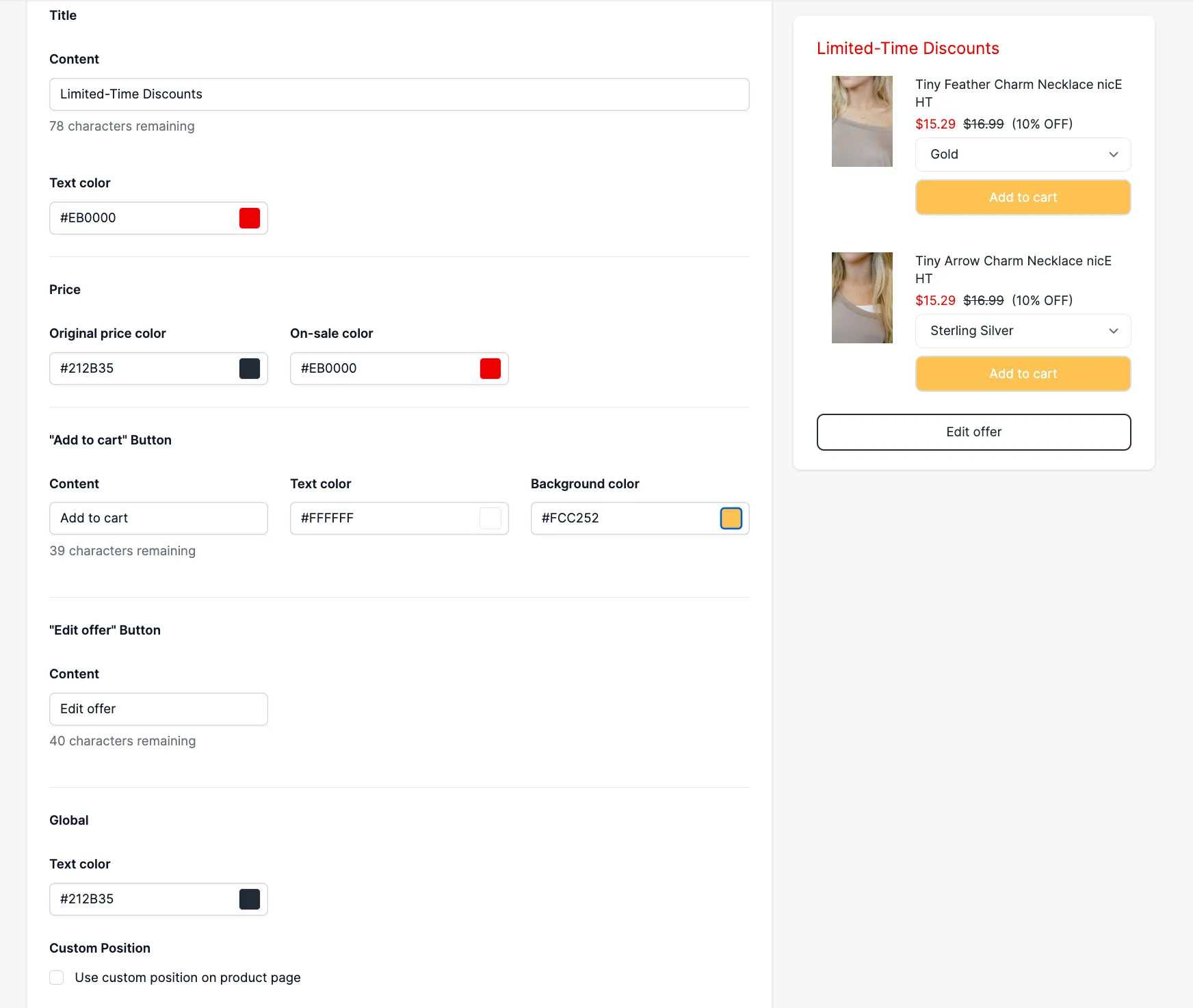
Task: Expand the Gold variant dropdown
Action: pyautogui.click(x=1023, y=155)
